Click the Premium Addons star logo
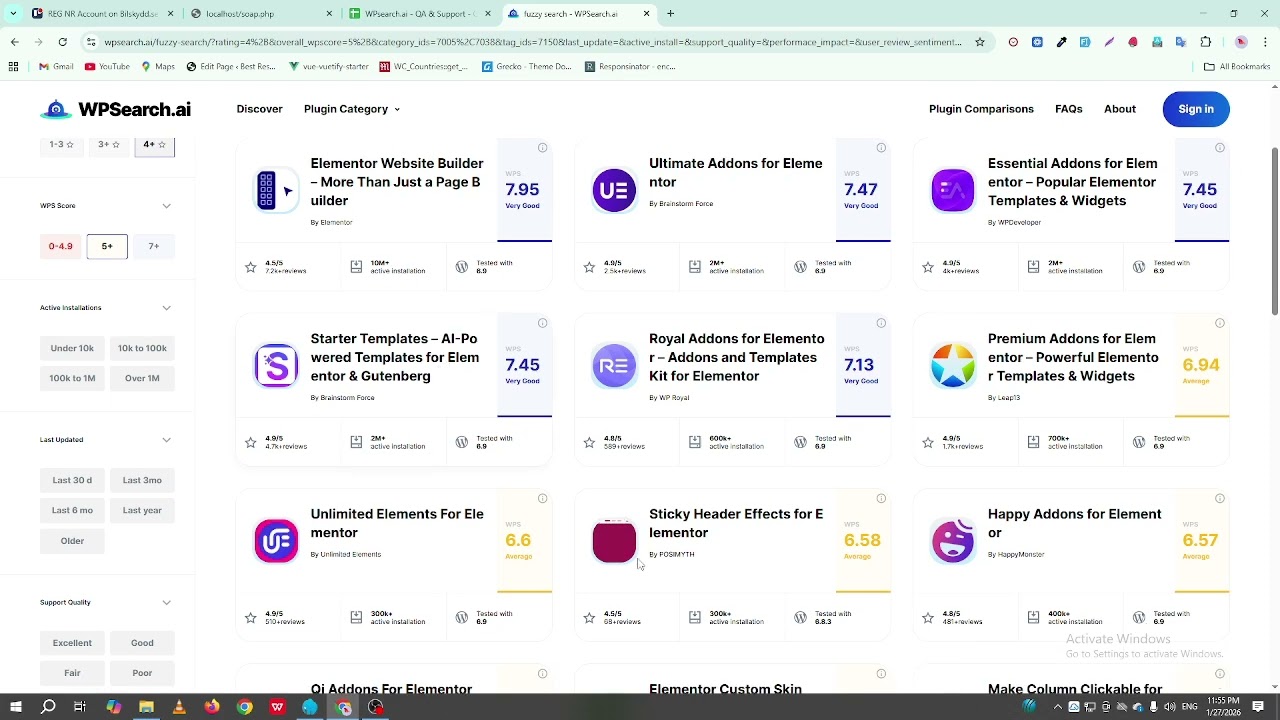Image resolution: width=1280 pixels, height=720 pixels. pos(953,366)
